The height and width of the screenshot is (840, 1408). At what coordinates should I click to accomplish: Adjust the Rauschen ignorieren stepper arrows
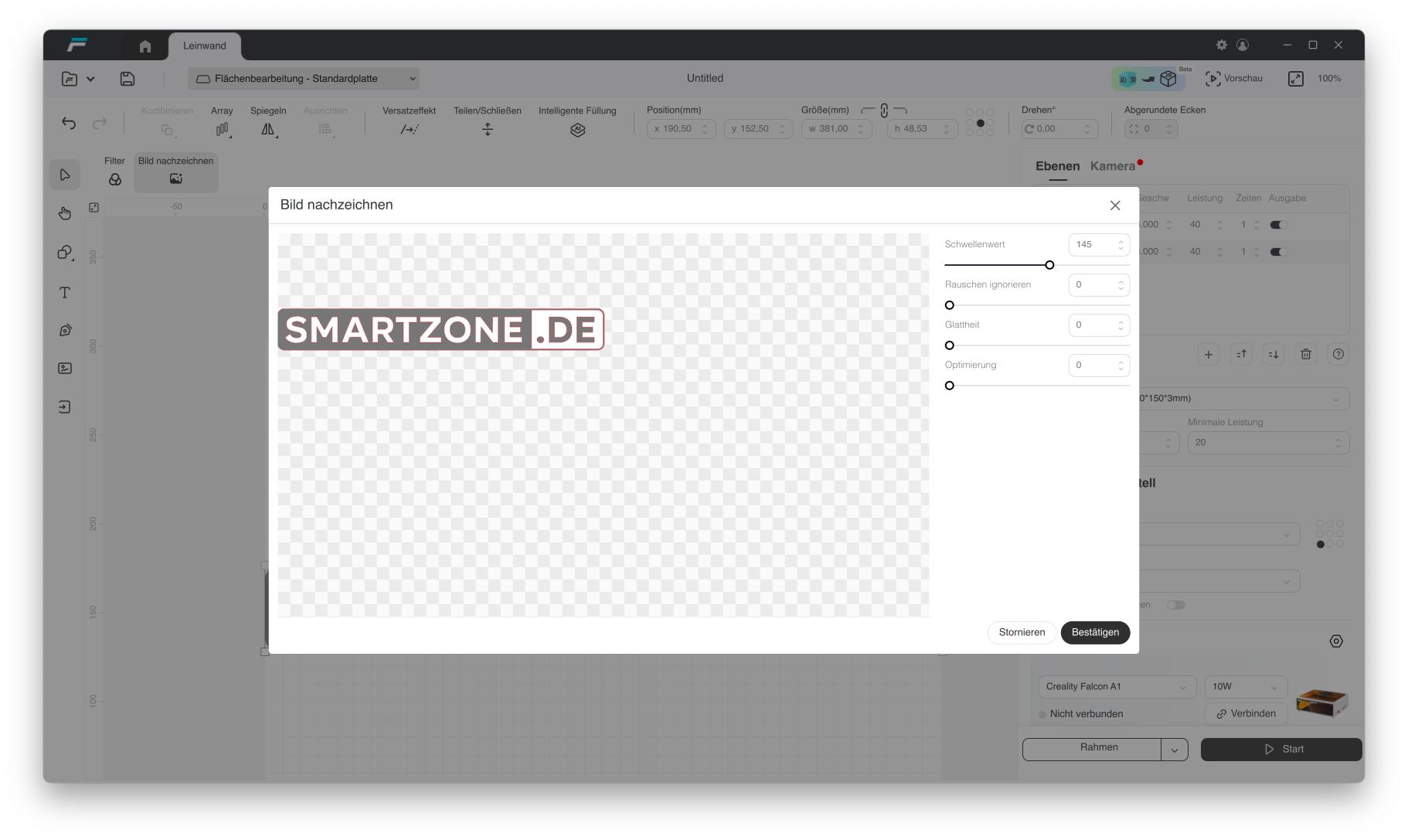click(1121, 285)
